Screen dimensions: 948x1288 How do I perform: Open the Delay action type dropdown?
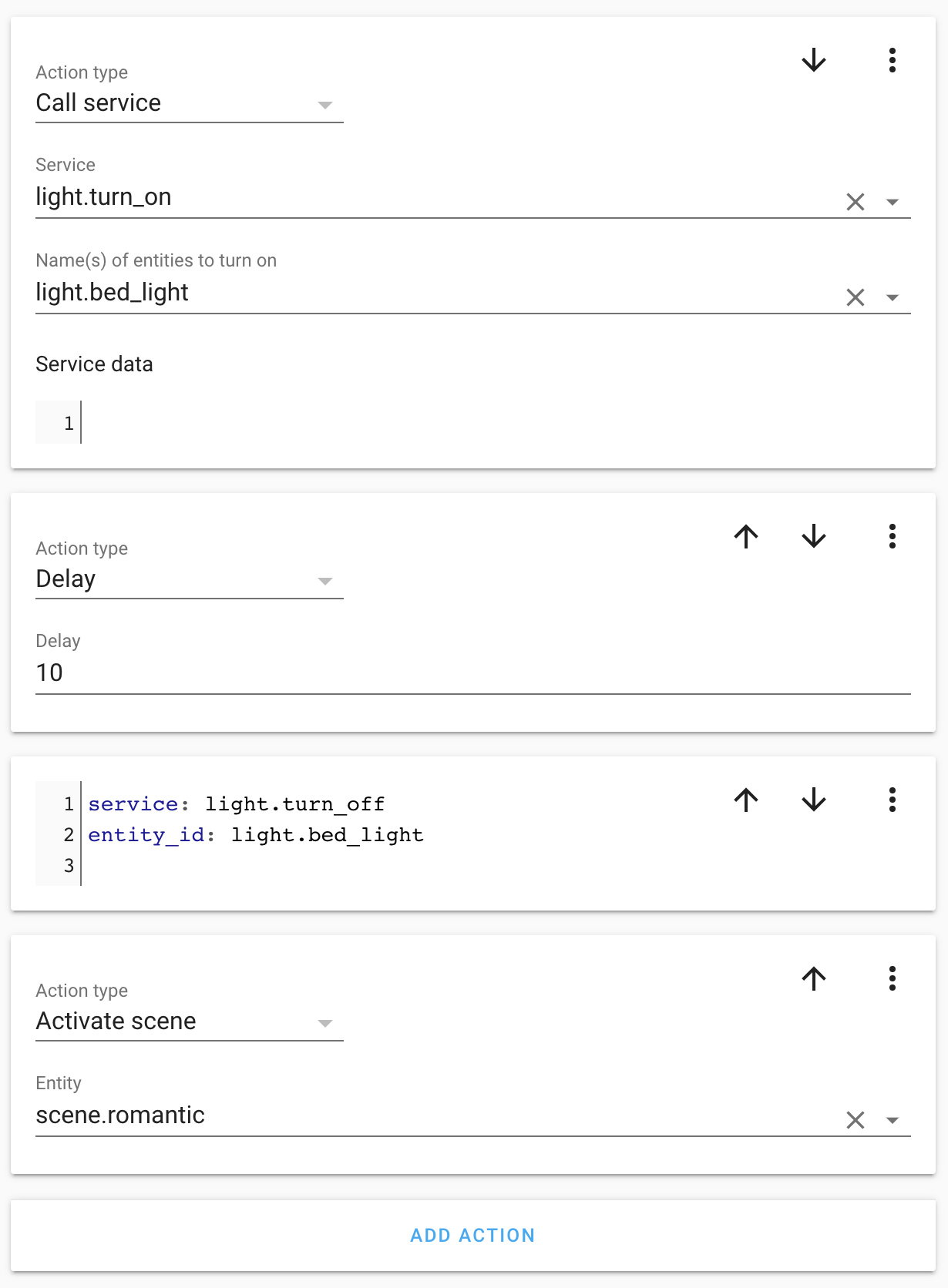[x=324, y=581]
